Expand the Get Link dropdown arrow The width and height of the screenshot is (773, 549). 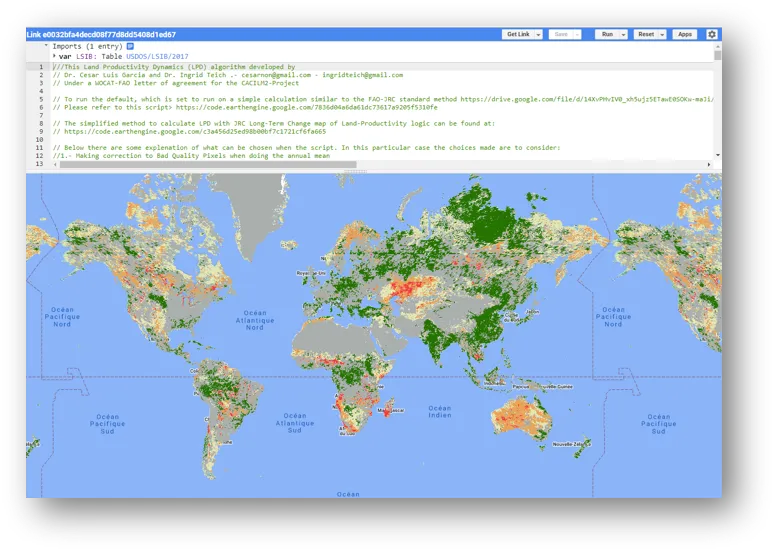(538, 34)
